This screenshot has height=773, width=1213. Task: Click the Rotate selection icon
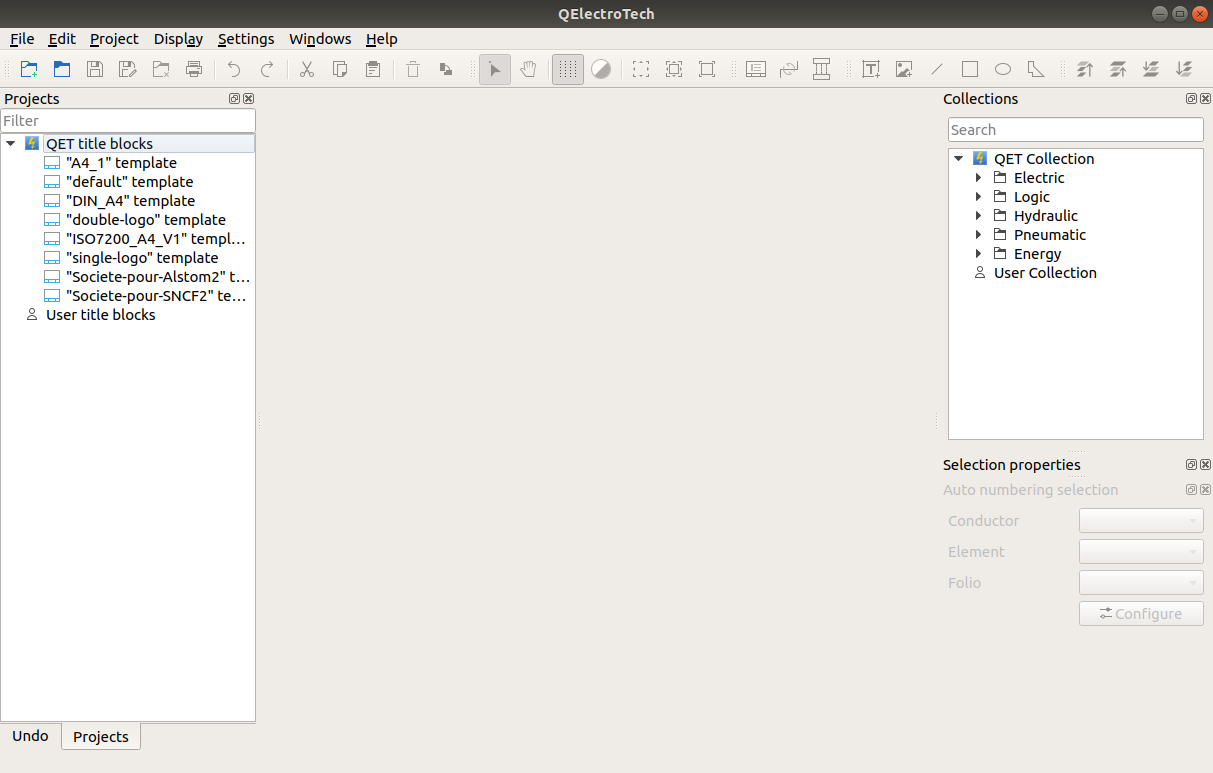(x=446, y=69)
